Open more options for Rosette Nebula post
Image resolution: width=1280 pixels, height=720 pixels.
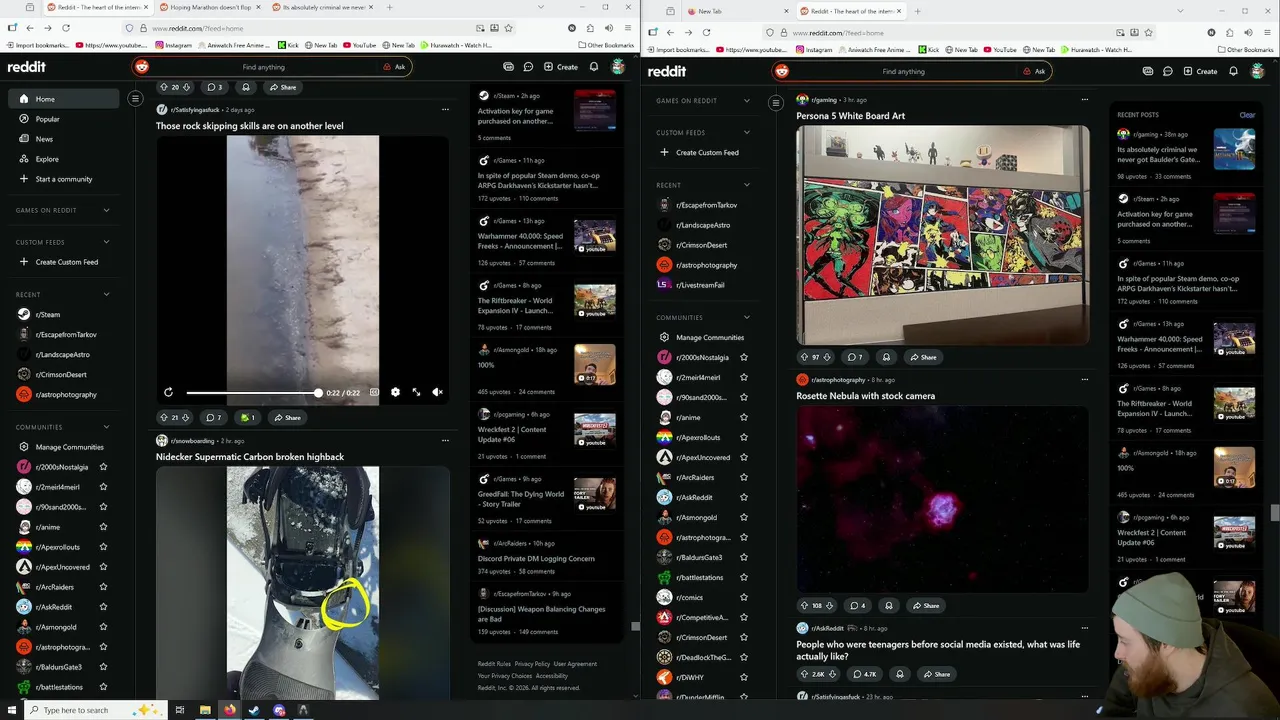tap(1084, 379)
